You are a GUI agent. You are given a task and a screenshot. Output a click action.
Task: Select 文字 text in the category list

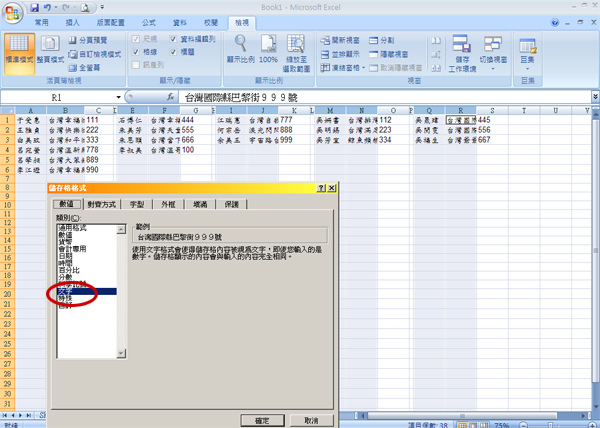87,291
